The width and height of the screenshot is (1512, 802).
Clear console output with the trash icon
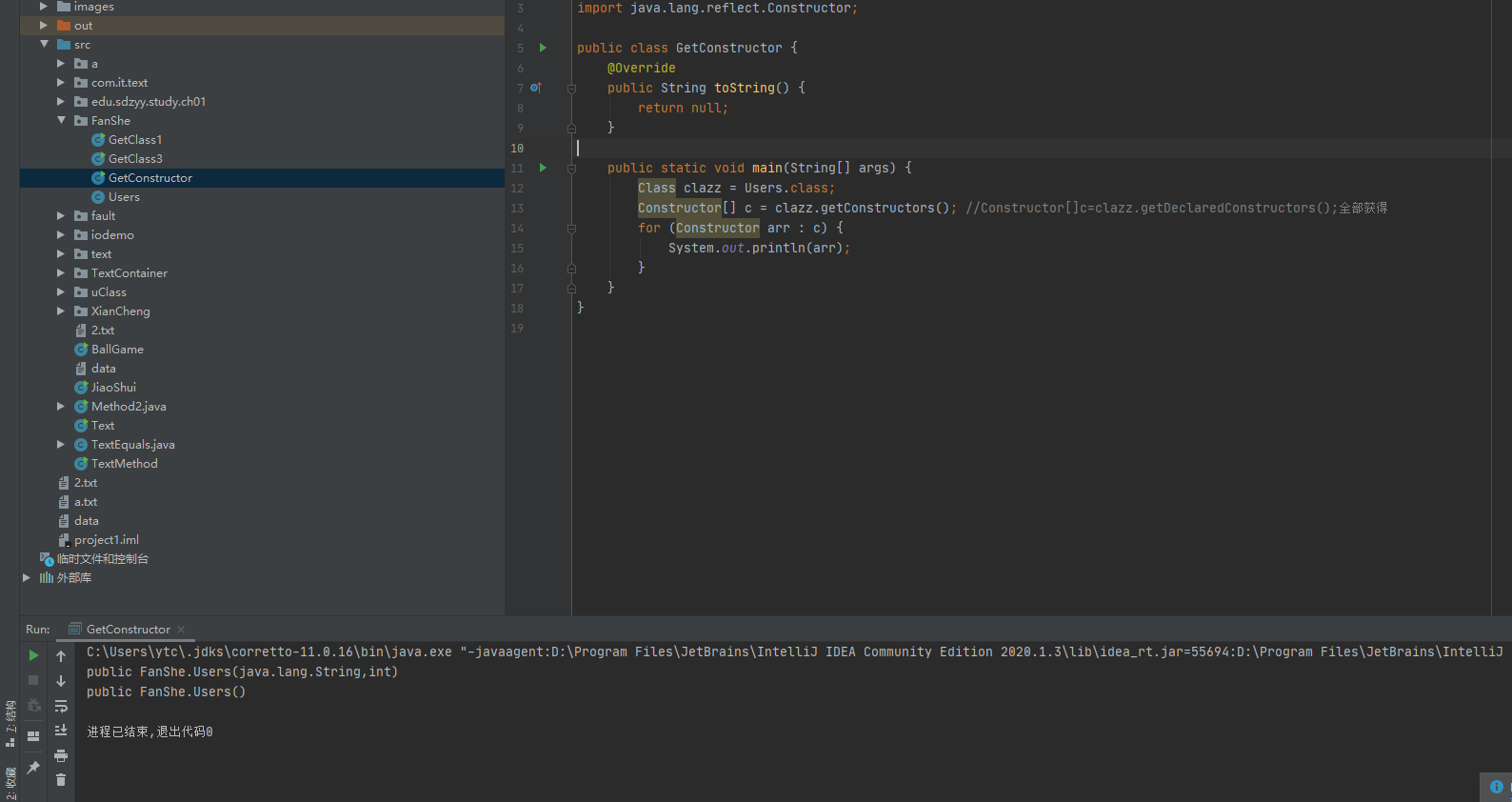61,780
